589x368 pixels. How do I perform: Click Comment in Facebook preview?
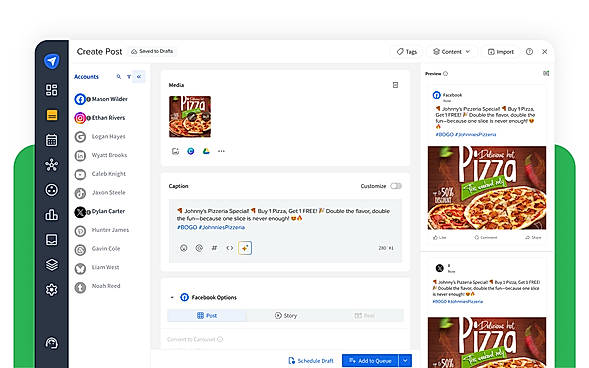point(486,237)
